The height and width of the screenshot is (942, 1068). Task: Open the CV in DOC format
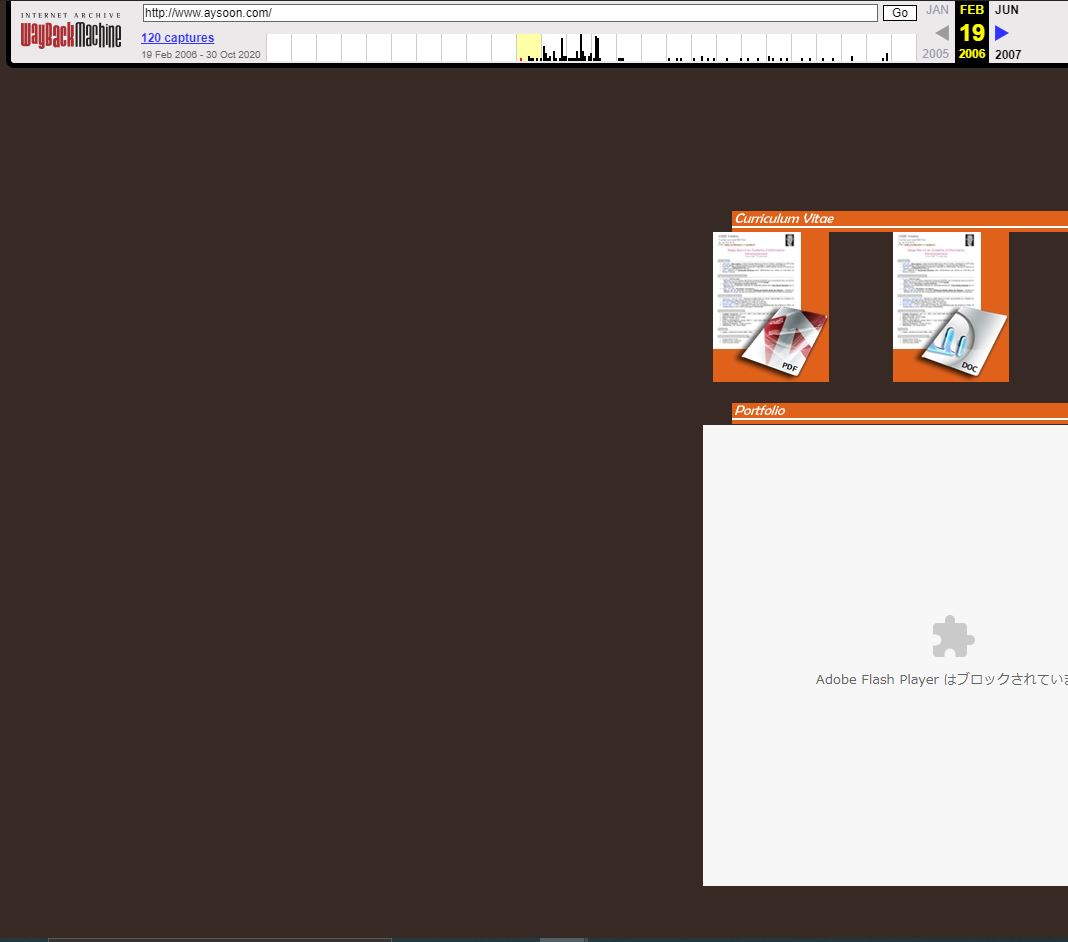coord(950,307)
